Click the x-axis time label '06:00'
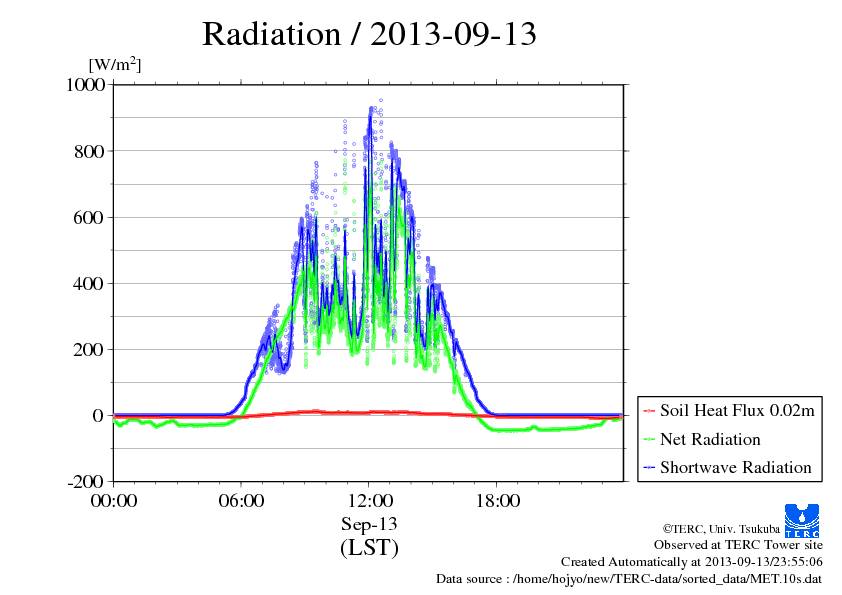 point(241,501)
